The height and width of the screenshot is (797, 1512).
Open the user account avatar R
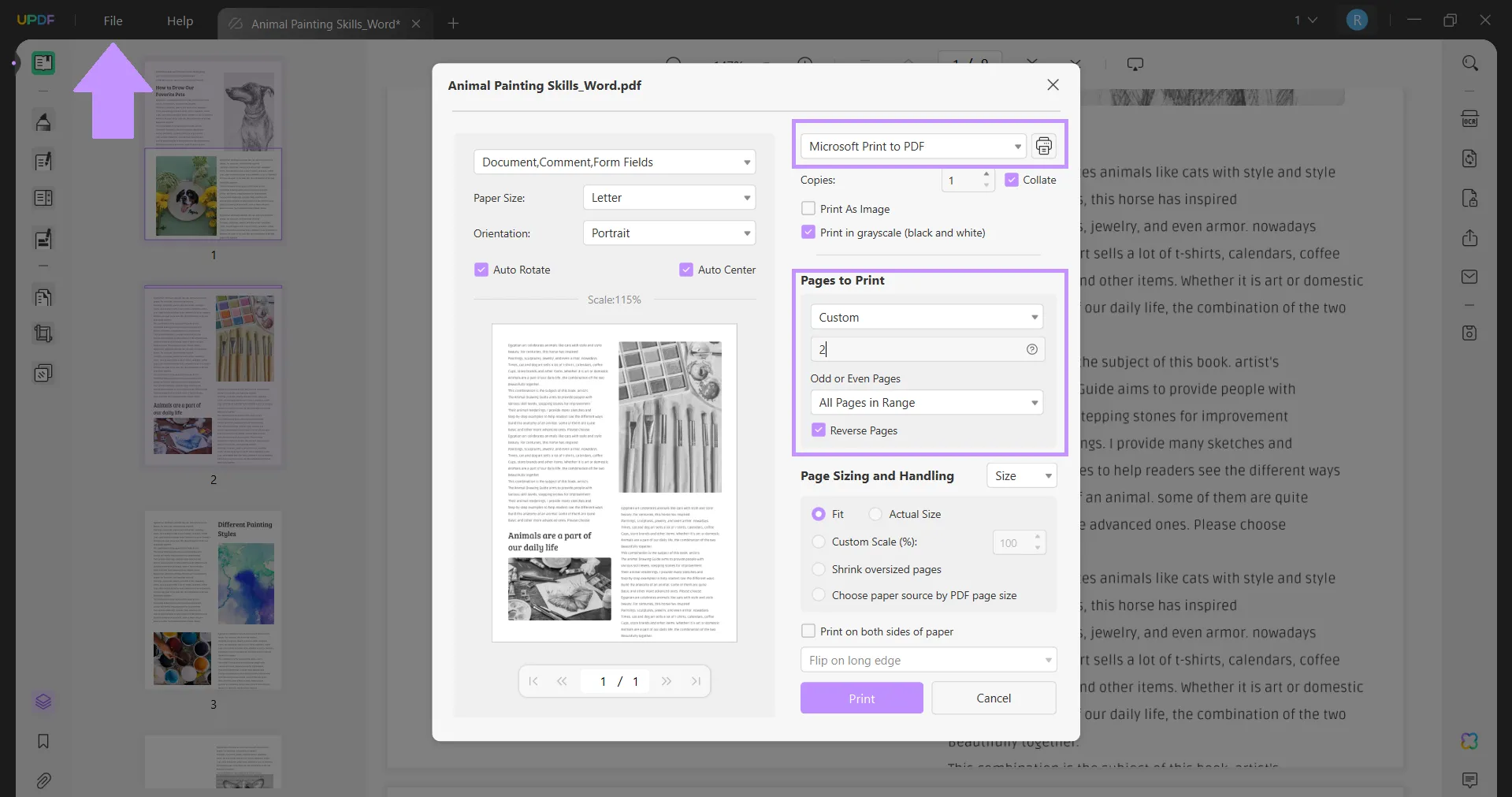(1357, 20)
